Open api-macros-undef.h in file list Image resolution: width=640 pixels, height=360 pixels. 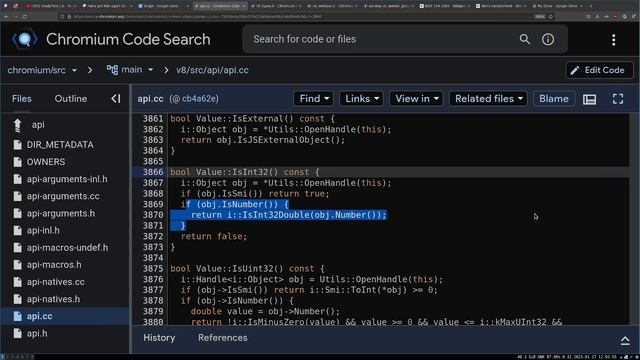[x=67, y=248]
